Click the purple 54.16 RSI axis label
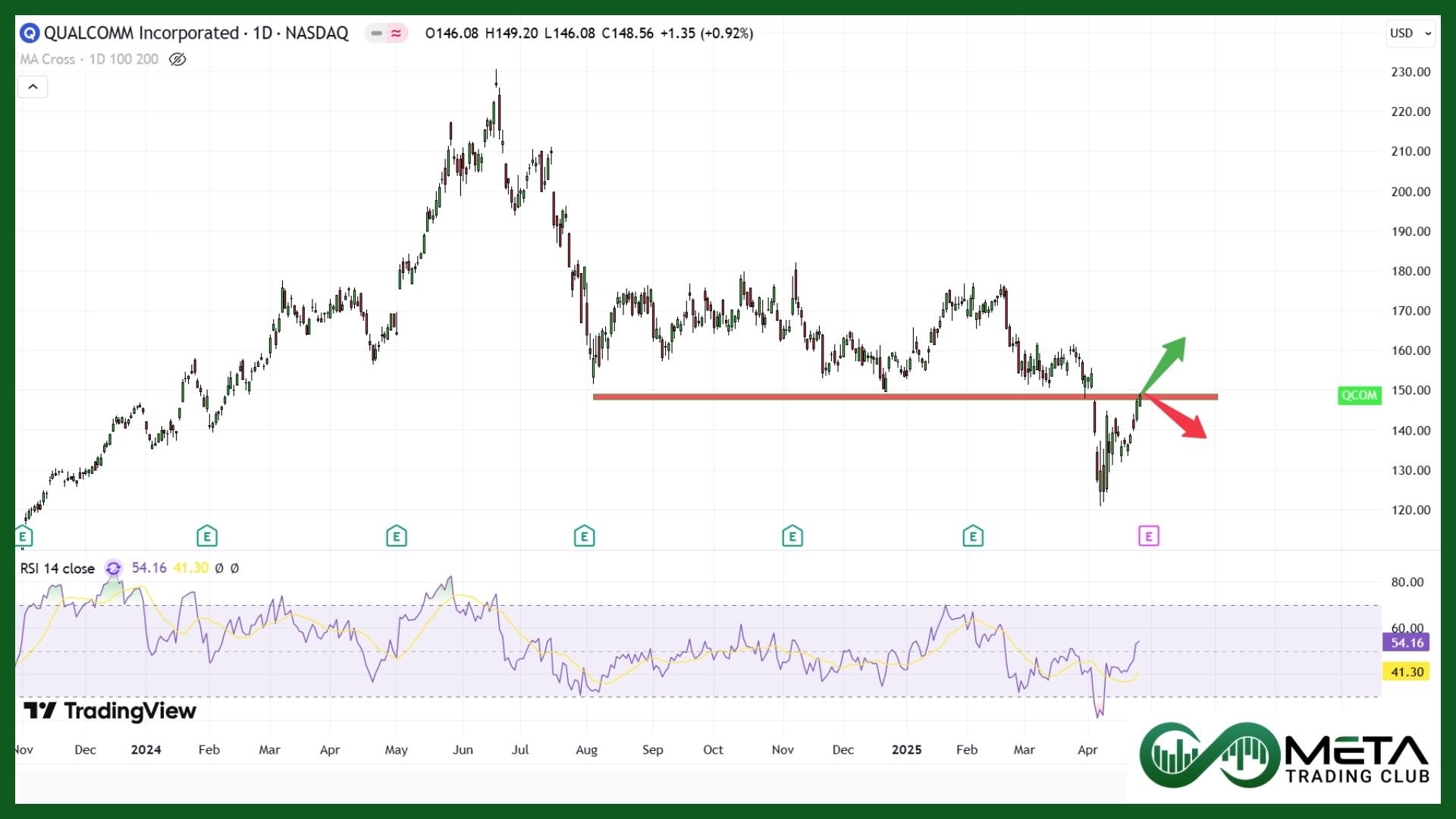The image size is (1456, 819). pyautogui.click(x=1407, y=642)
